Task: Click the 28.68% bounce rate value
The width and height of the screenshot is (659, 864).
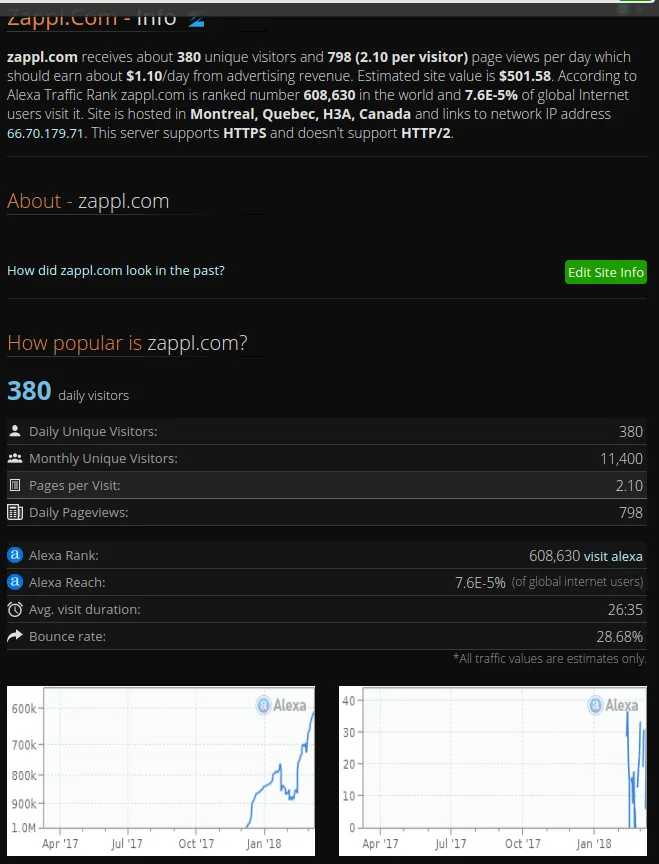Action: (619, 636)
